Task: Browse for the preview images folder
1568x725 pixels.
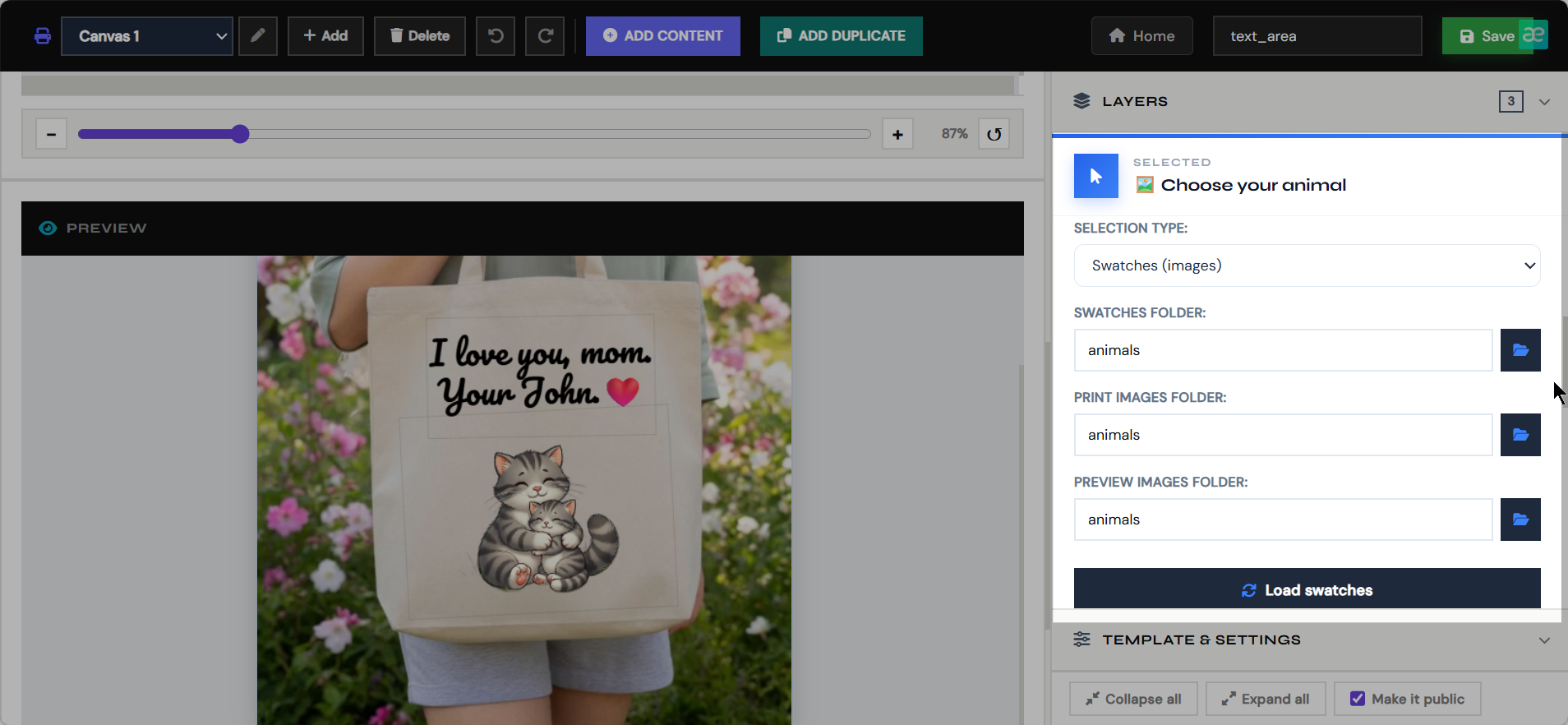Action: point(1520,520)
